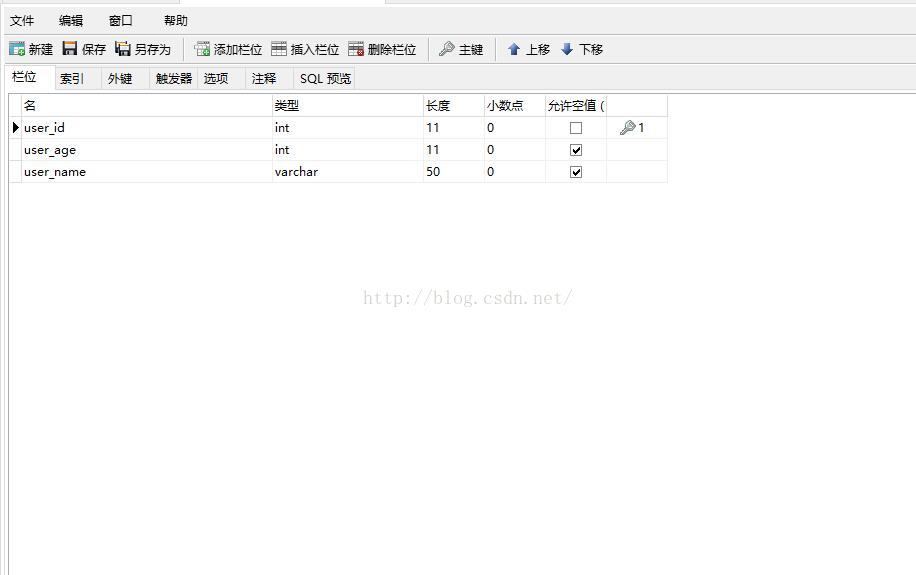Click the 类型 column header
The image size is (916, 575).
tap(348, 106)
